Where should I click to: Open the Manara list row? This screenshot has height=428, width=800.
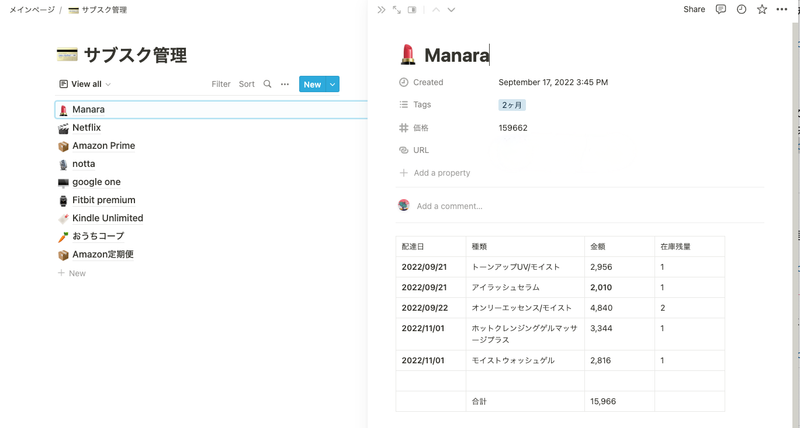pos(211,110)
